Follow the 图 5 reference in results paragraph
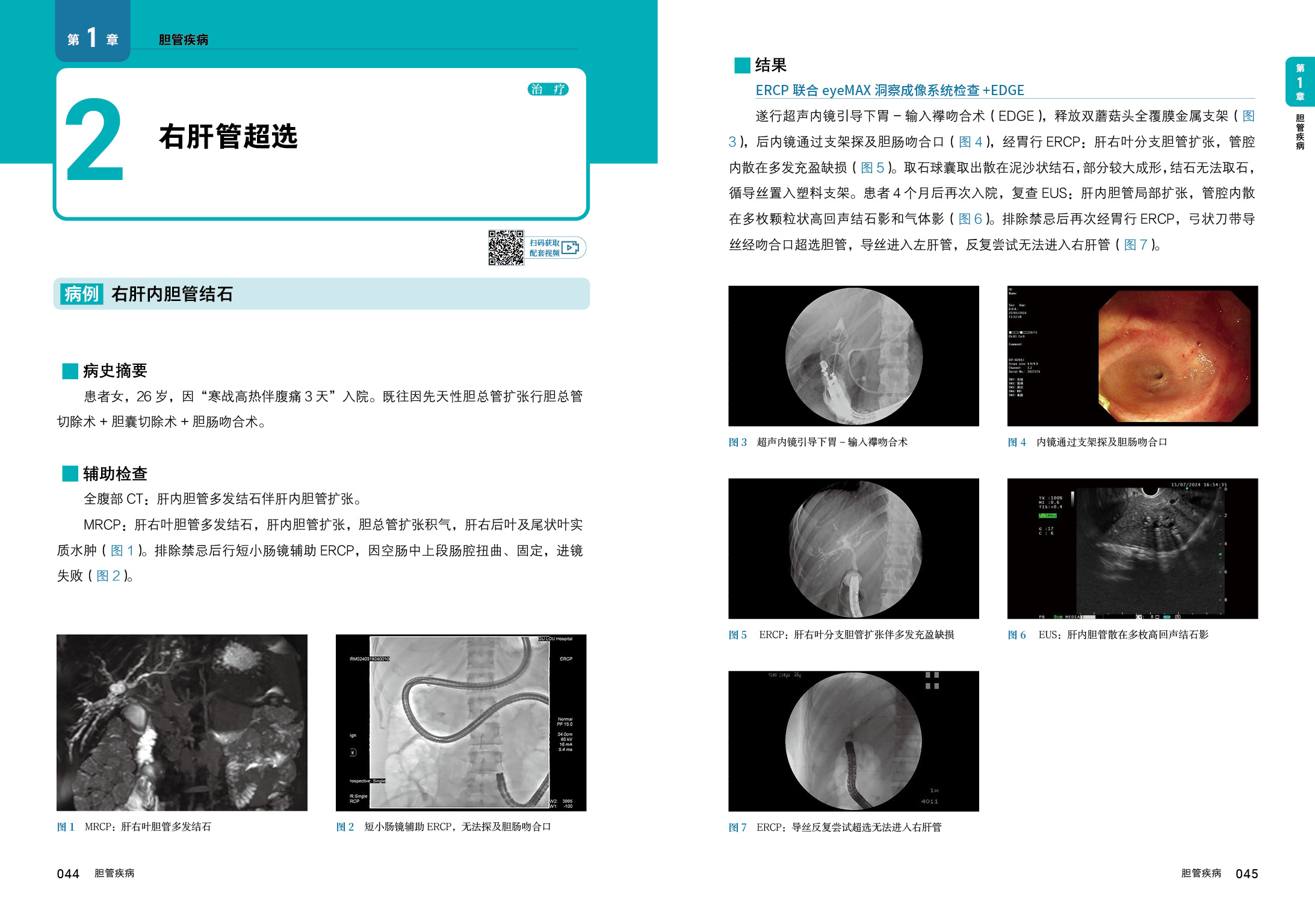The width and height of the screenshot is (1315, 924). click(873, 167)
